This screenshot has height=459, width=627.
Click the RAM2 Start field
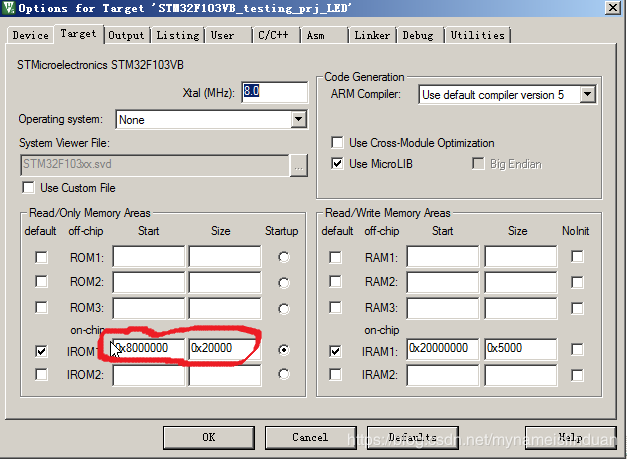tap(443, 282)
